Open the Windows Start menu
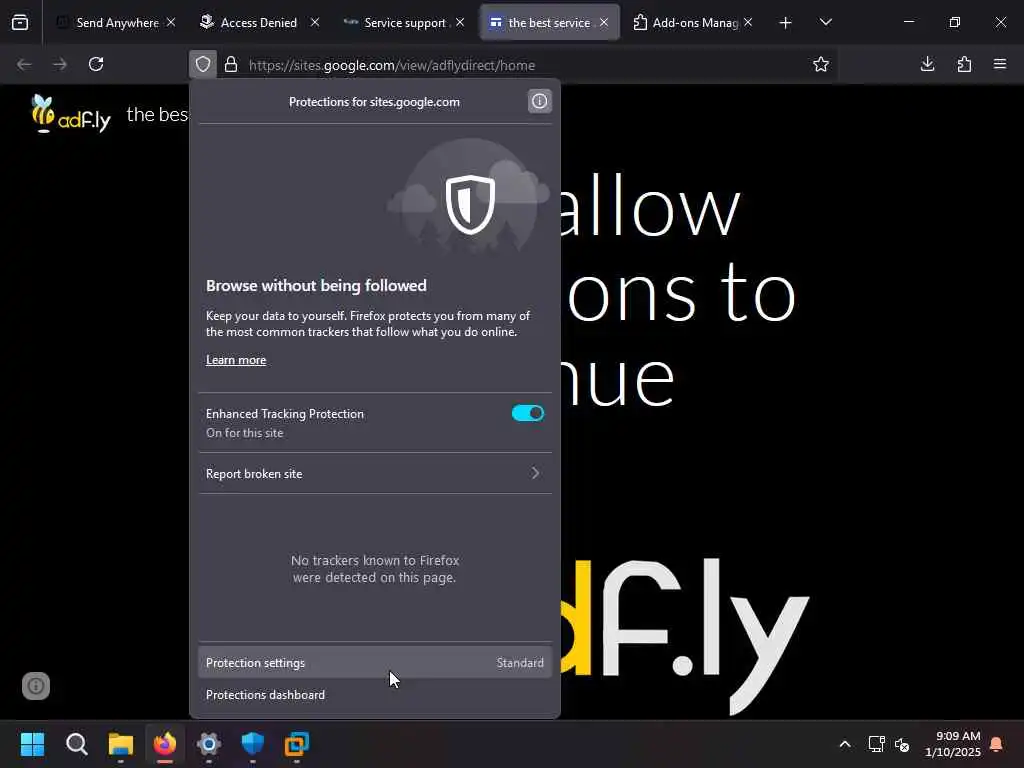Image resolution: width=1024 pixels, height=768 pixels. 32,744
